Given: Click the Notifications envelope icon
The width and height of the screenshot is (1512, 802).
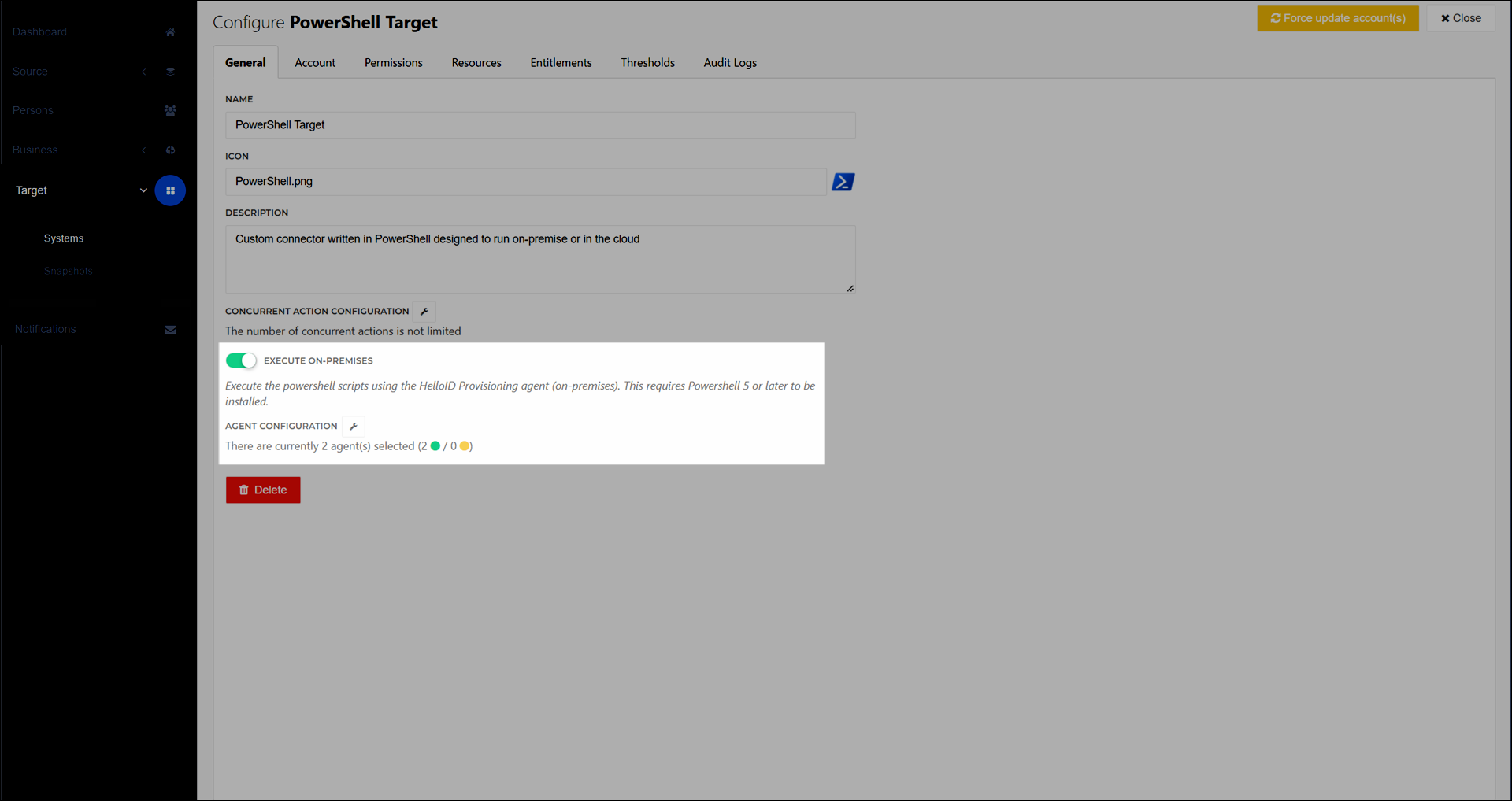Looking at the screenshot, I should click(170, 330).
